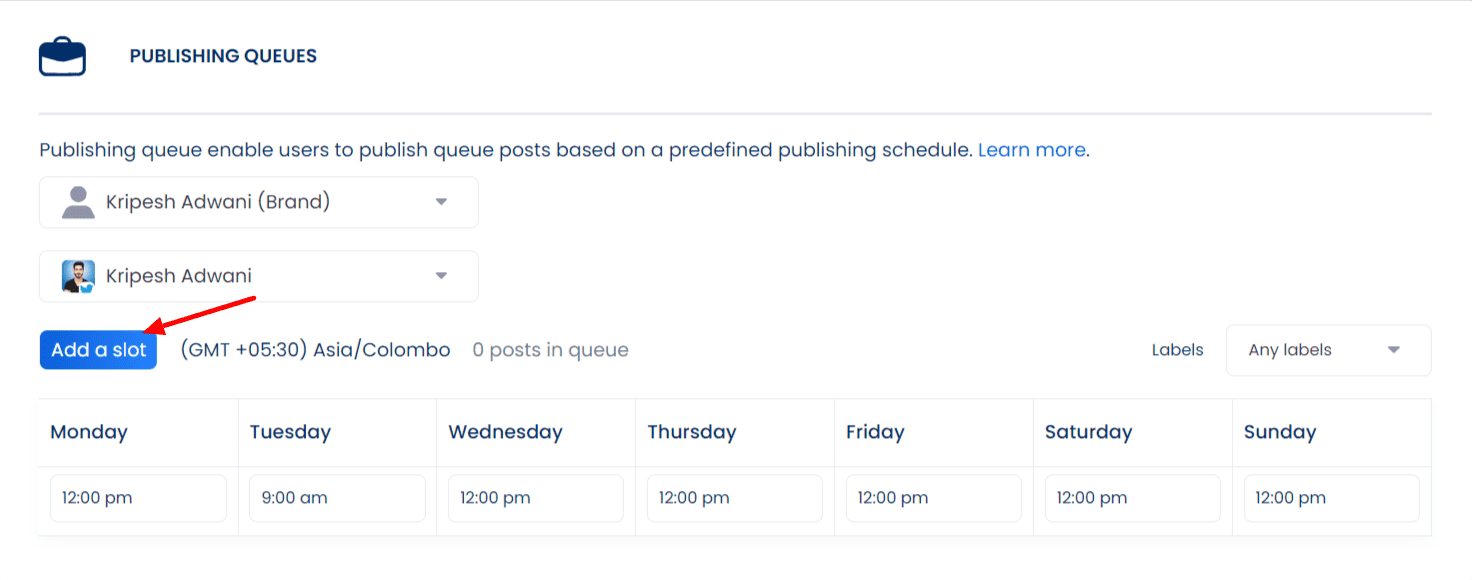Select Wednesday 12:00 pm time slot
This screenshot has height=580, width=1472.
tap(536, 498)
